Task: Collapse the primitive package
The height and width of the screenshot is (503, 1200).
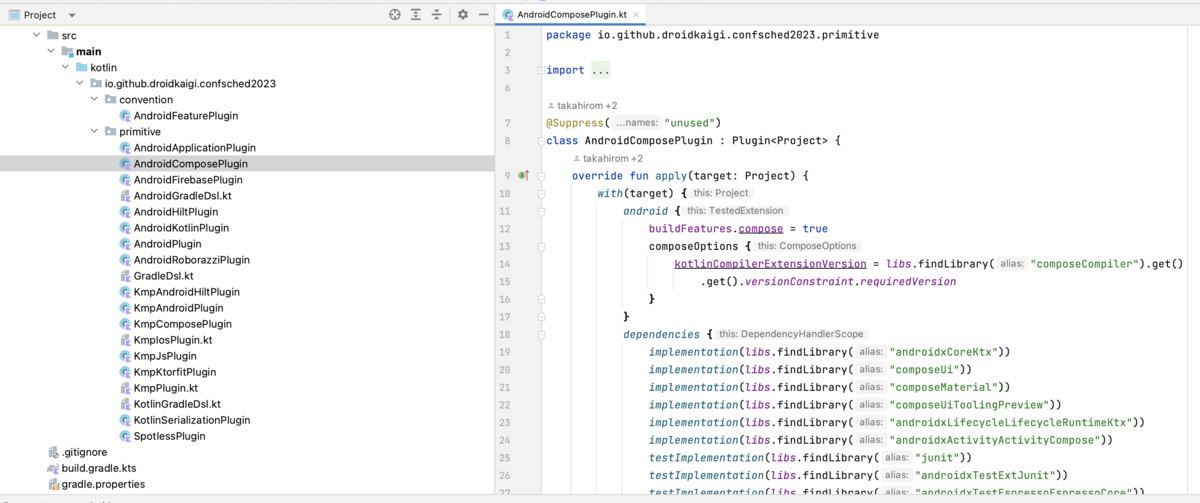Action: [x=95, y=131]
